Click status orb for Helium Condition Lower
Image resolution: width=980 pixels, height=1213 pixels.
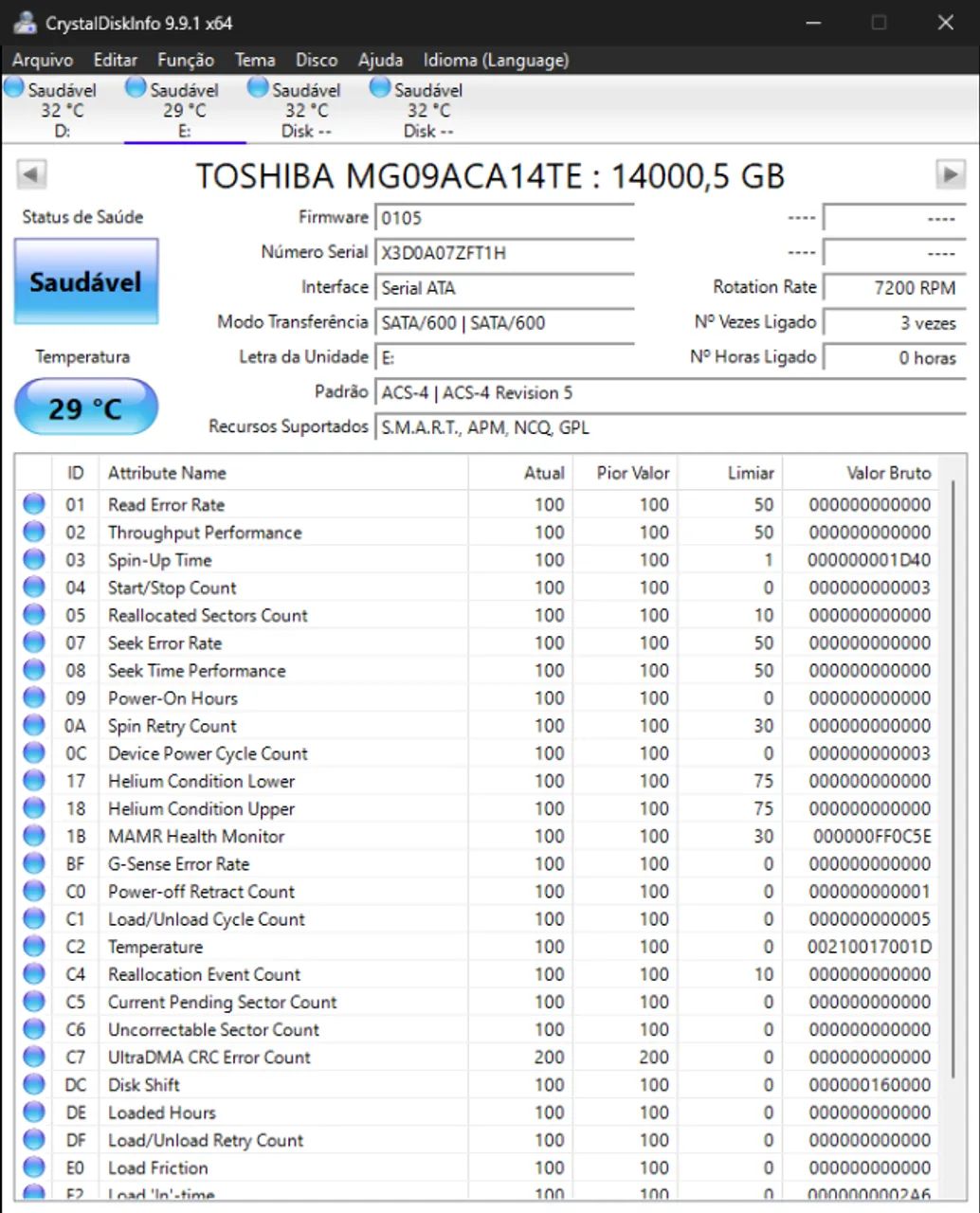(34, 780)
